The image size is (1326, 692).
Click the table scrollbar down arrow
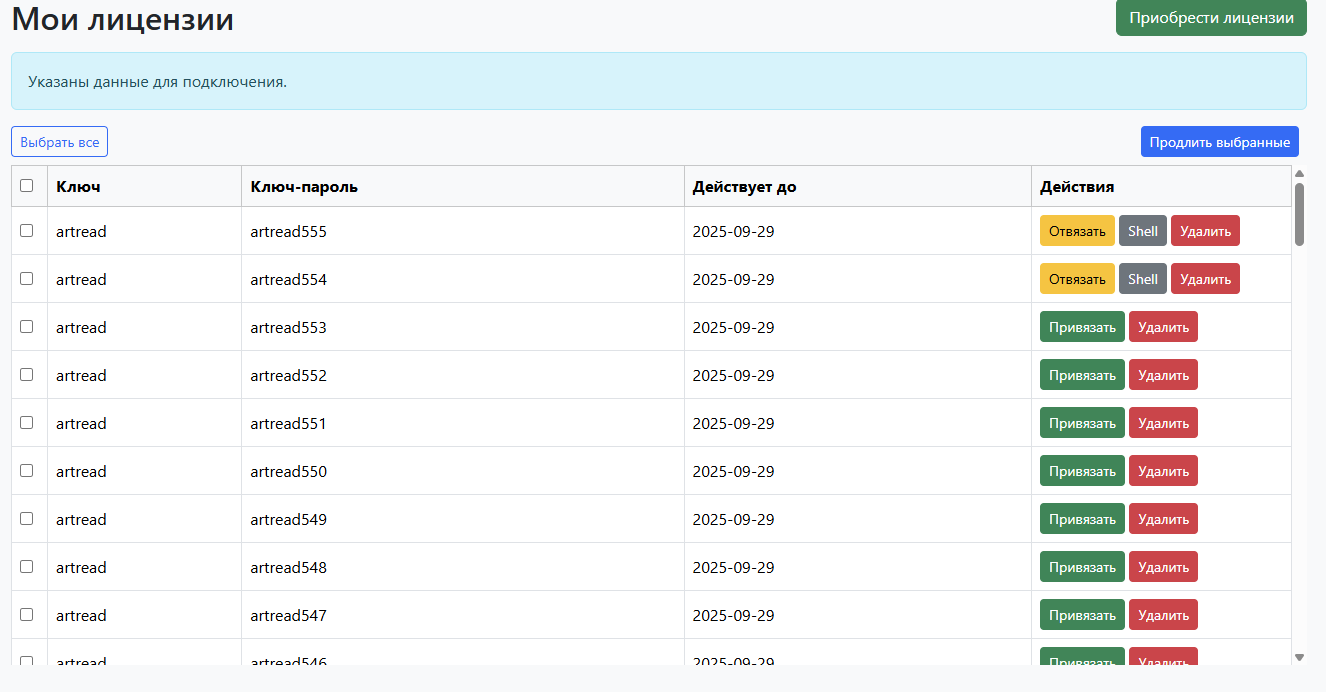1299,657
